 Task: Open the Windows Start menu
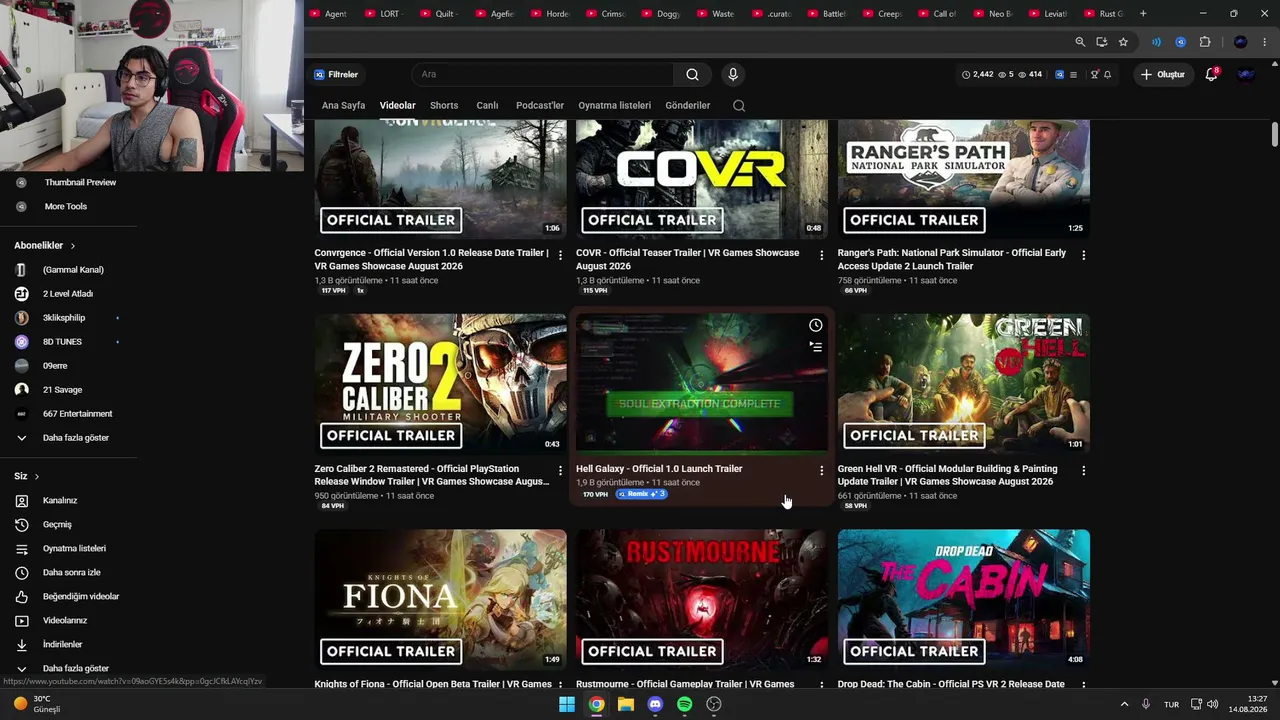pyautogui.click(x=567, y=704)
